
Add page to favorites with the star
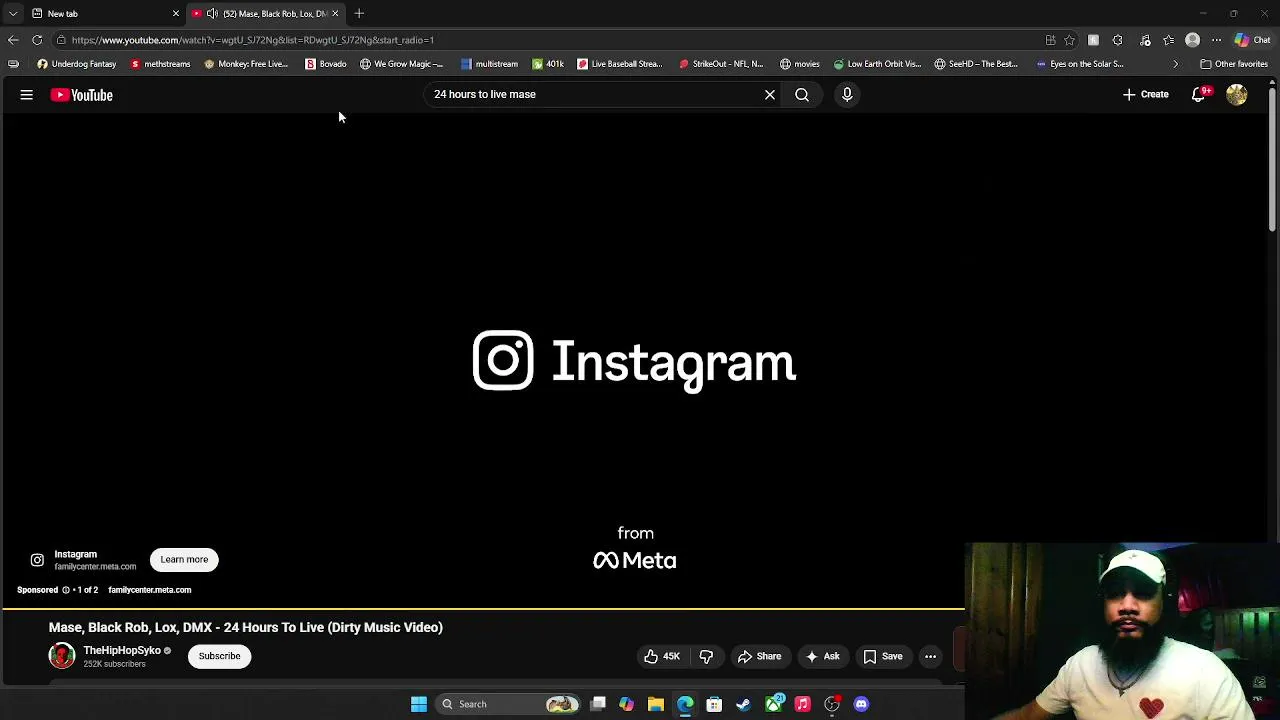click(1069, 40)
